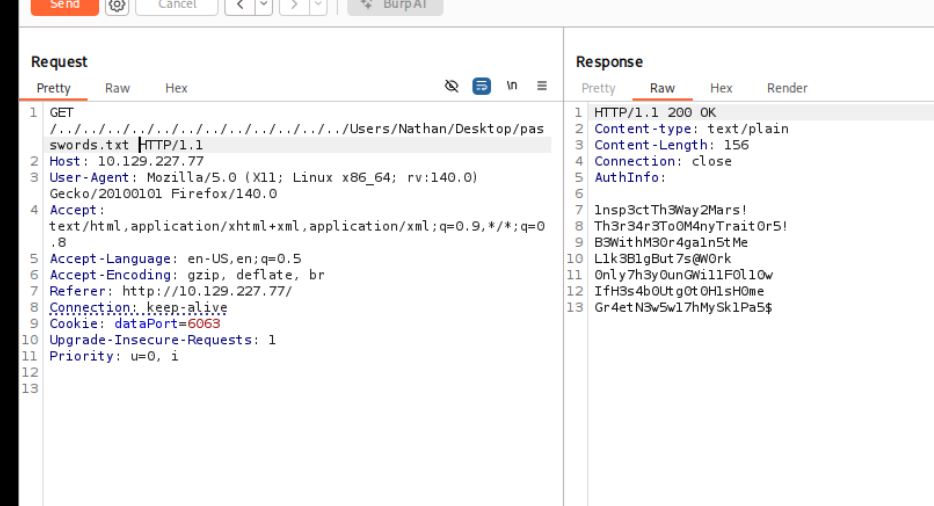
Task: Click the Host header line in request
Action: point(126,161)
